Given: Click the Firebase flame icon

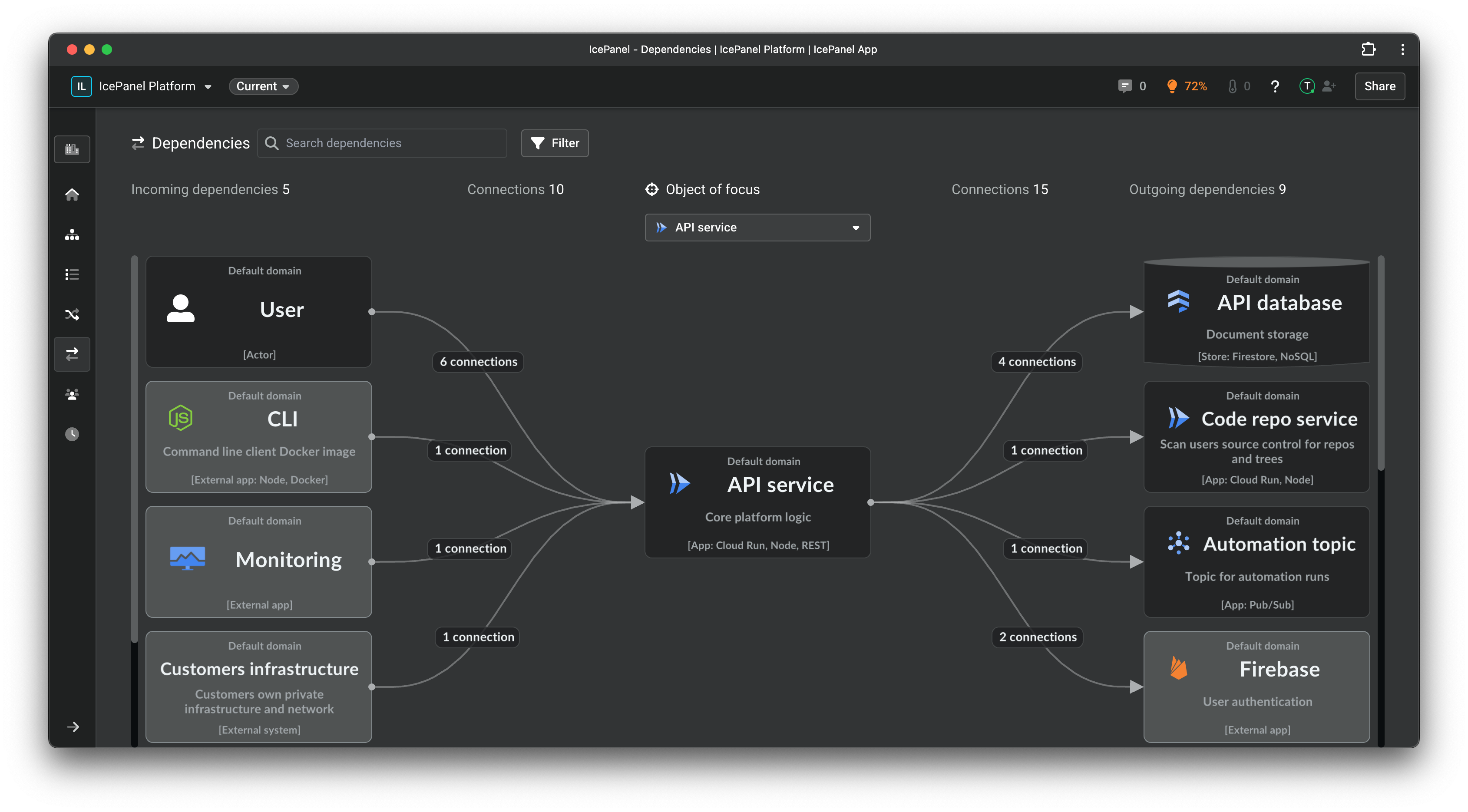Looking at the screenshot, I should point(1178,667).
